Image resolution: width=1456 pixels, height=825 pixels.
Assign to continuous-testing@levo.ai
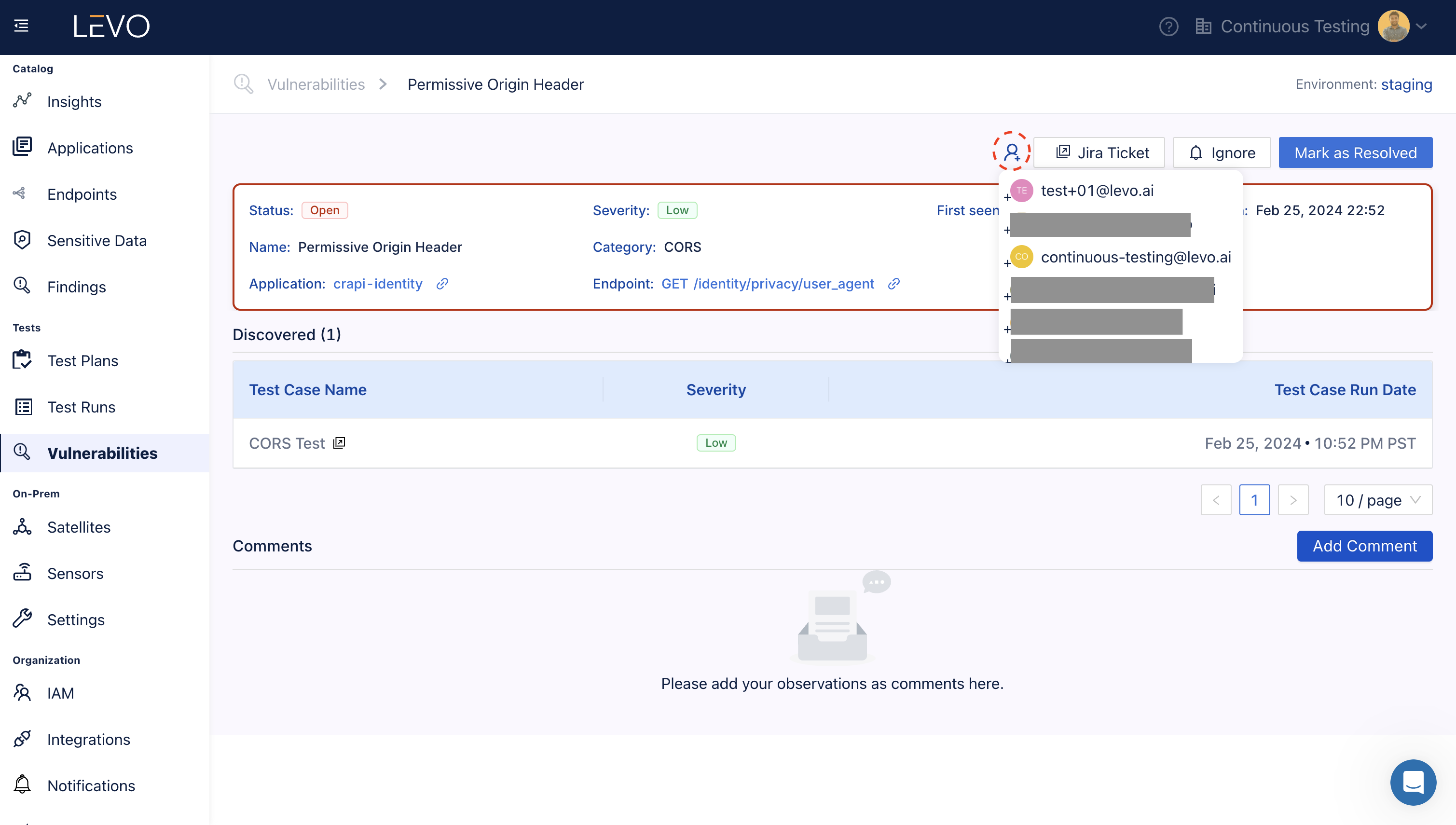coord(1135,257)
